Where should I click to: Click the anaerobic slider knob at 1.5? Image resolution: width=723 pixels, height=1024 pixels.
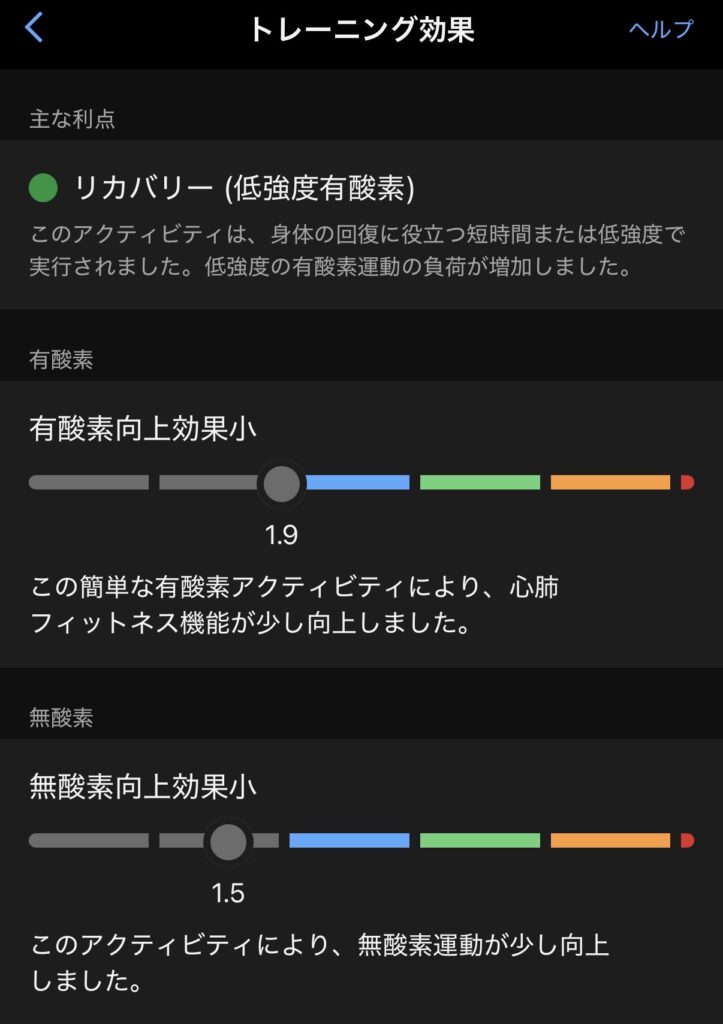click(228, 841)
